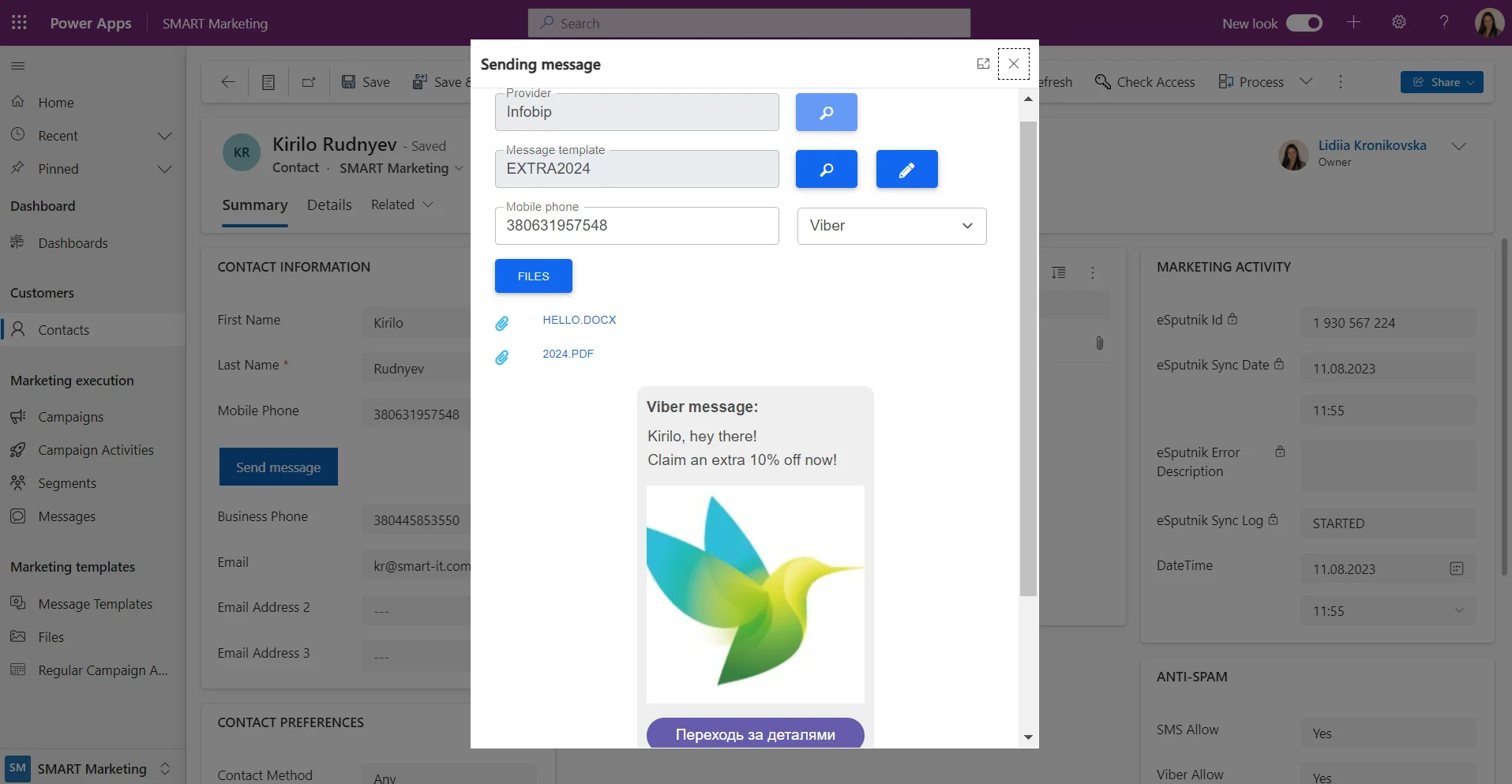Screen dimensions: 1512x784
Task: Open dialog in a new window icon
Action: [x=983, y=64]
